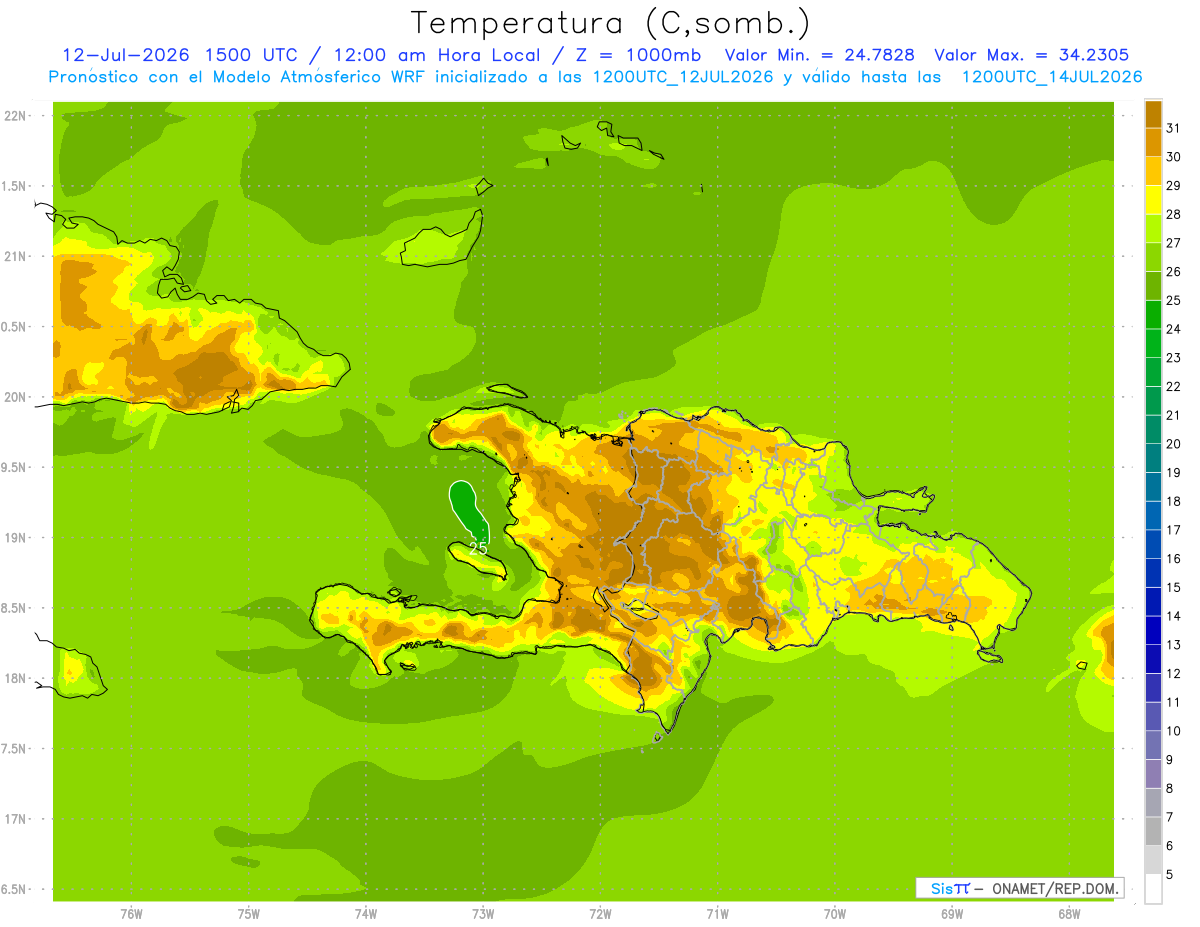Click the "68W" longitude axis label

click(1069, 914)
